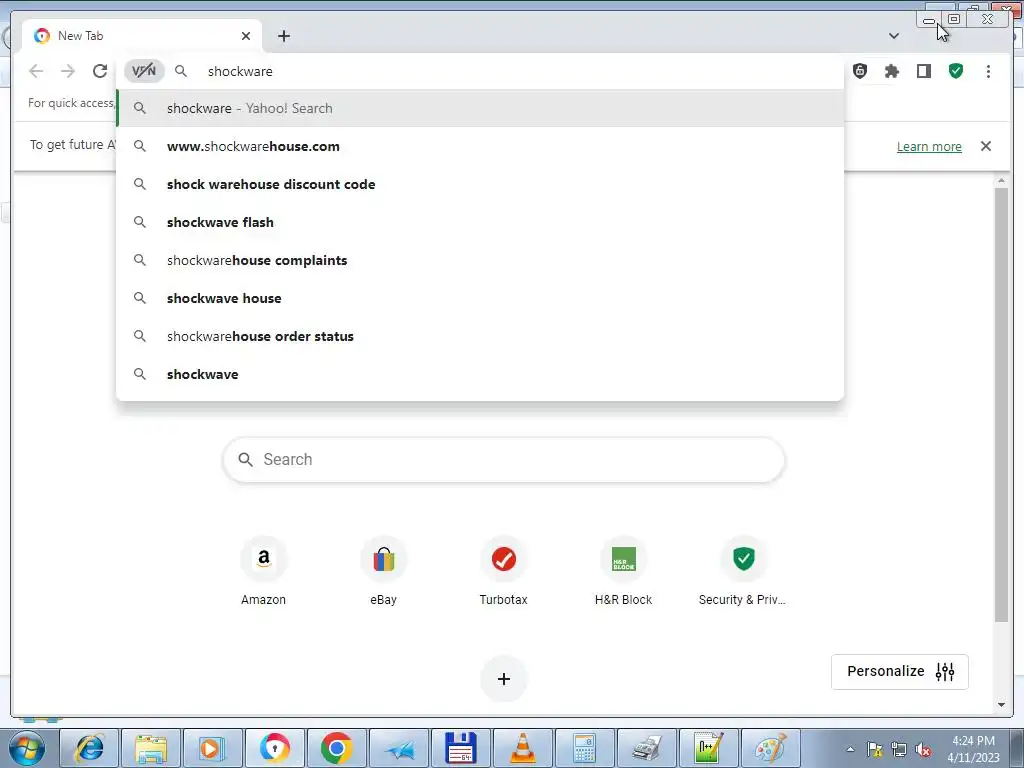This screenshot has width=1024, height=768.
Task: Open Windows Explorer folder in taskbar
Action: [x=151, y=748]
